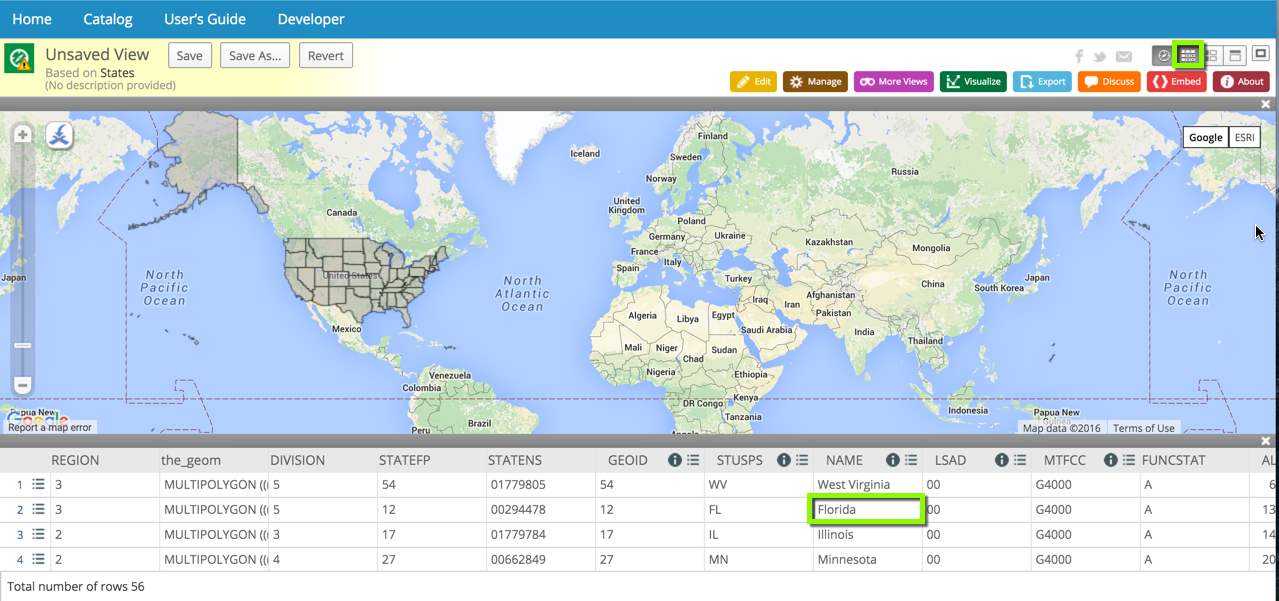Click the red Embed button
The width and height of the screenshot is (1279, 601).
click(1176, 82)
